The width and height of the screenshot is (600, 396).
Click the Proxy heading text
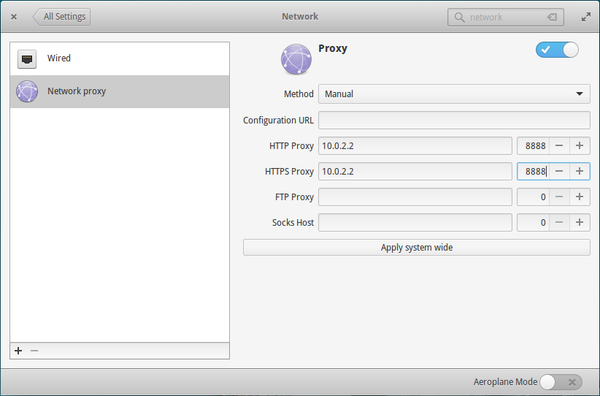point(333,49)
